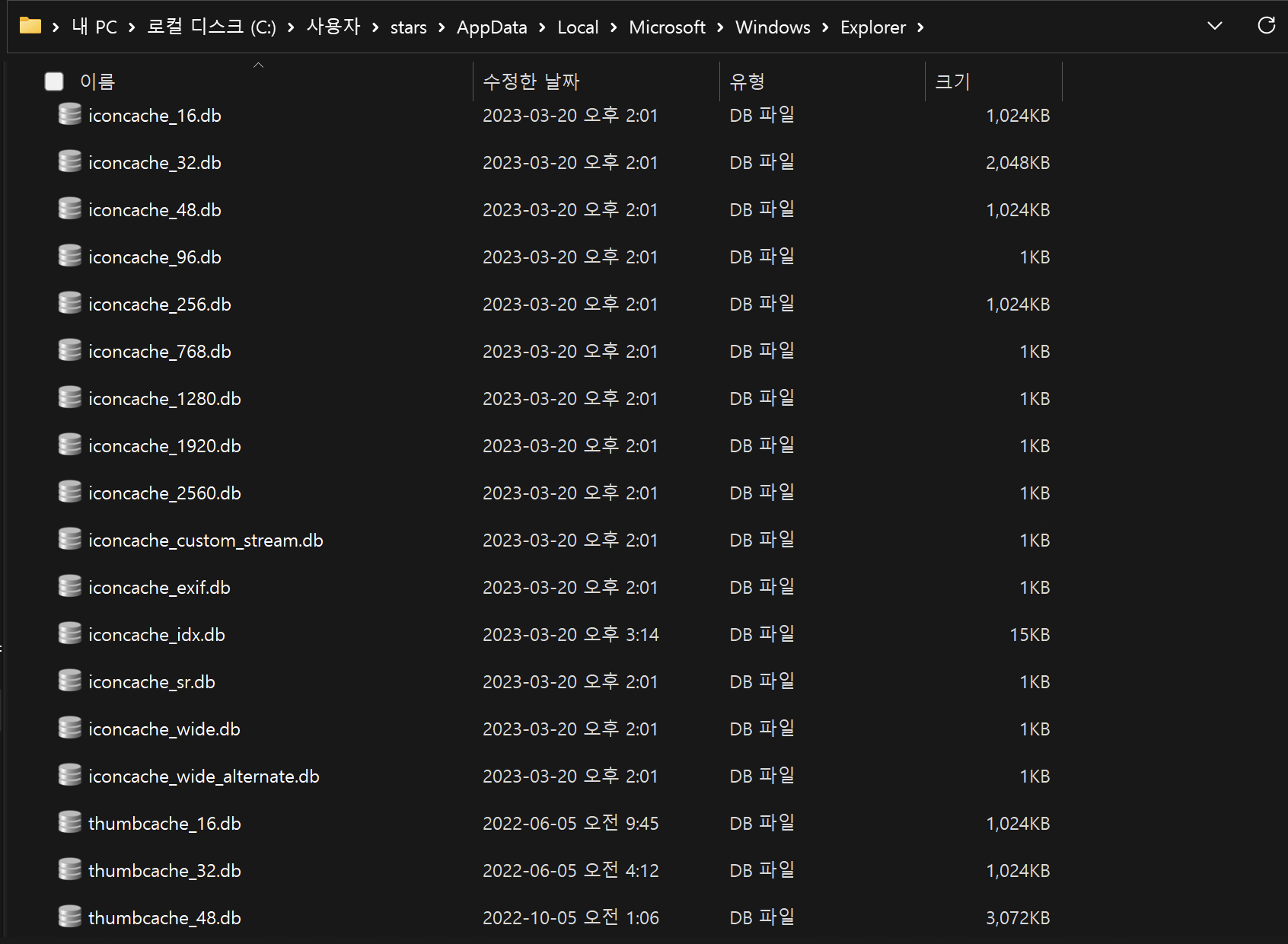The width and height of the screenshot is (1288, 944).
Task: Expand the chevron after Explorer breadcrumb
Action: click(x=920, y=28)
